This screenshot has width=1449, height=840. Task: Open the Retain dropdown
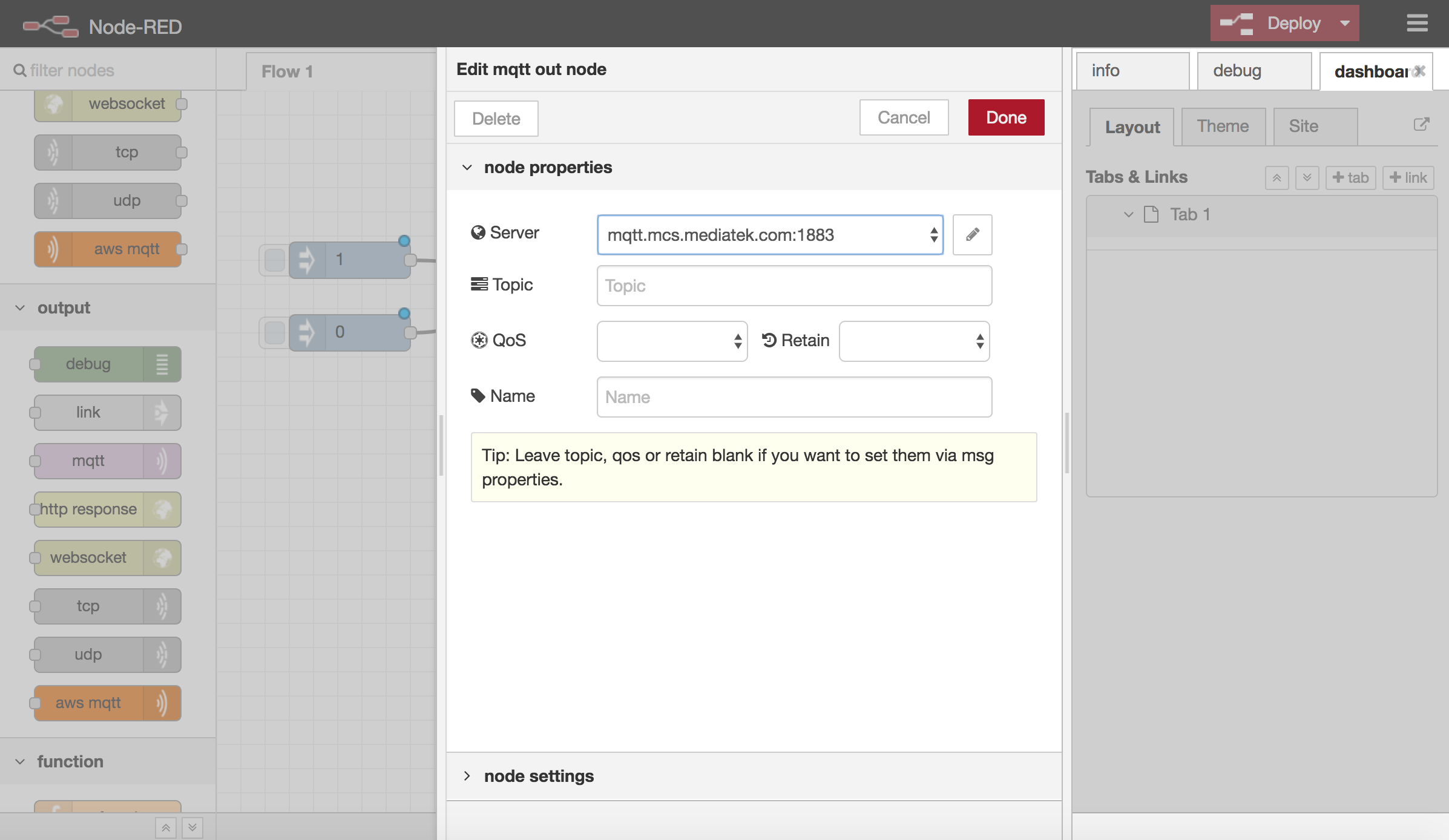pyautogui.click(x=914, y=341)
